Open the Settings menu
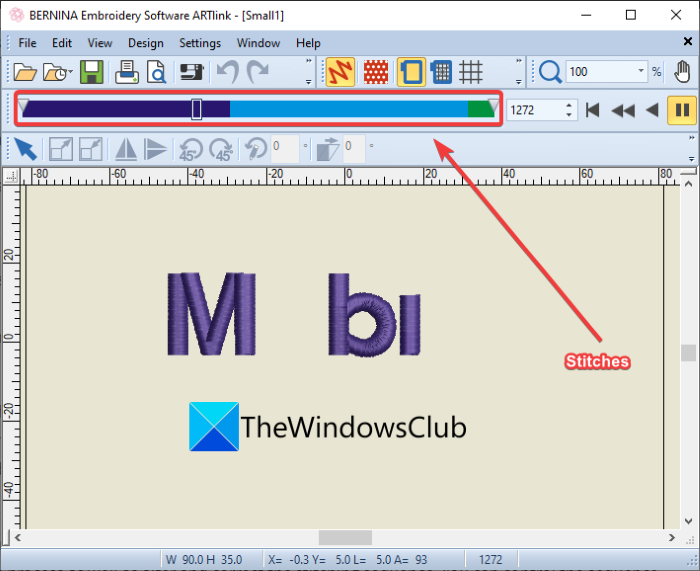This screenshot has width=700, height=571. click(x=200, y=43)
